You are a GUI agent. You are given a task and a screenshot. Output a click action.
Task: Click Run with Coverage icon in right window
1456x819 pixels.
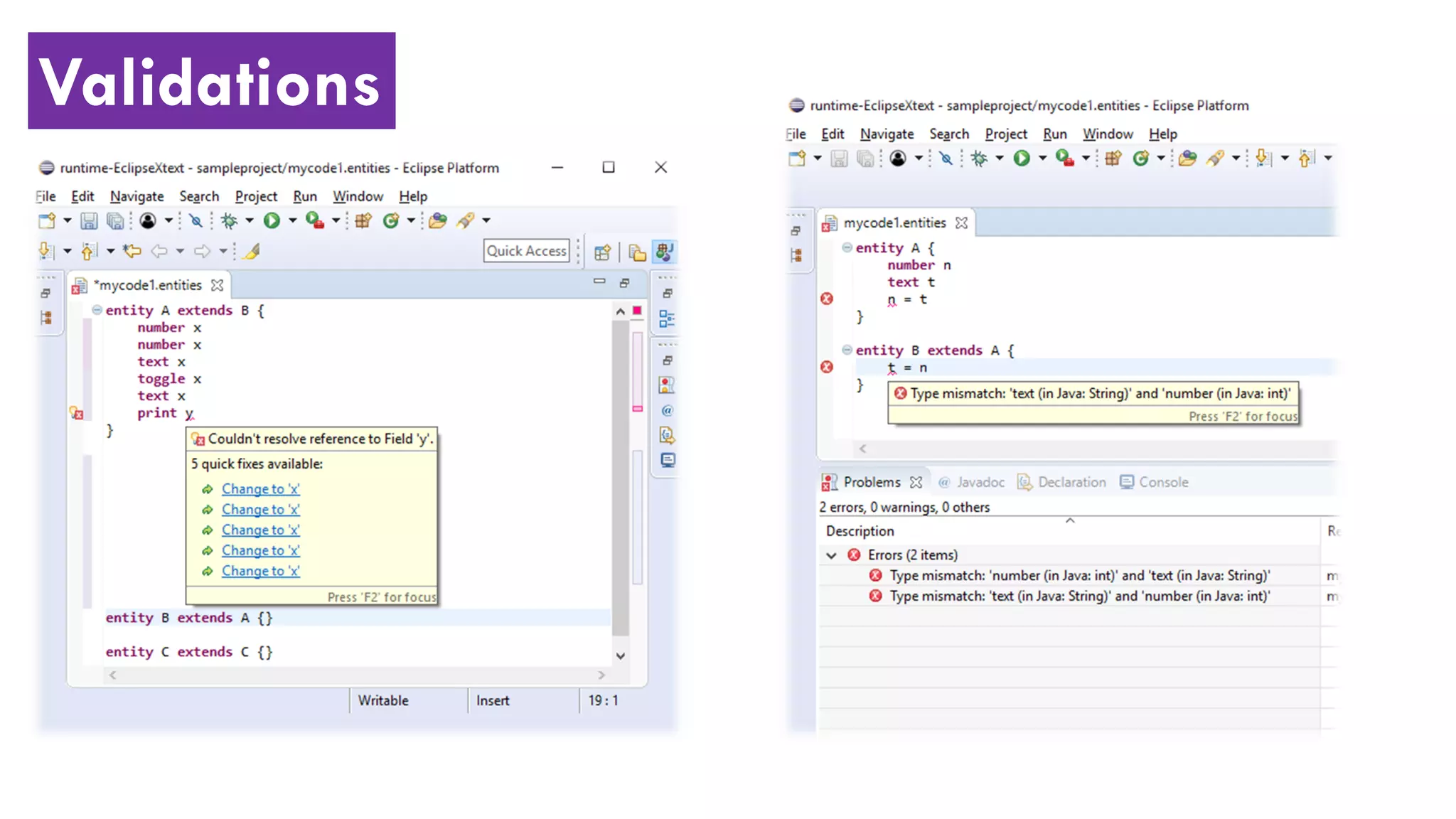point(1064,158)
